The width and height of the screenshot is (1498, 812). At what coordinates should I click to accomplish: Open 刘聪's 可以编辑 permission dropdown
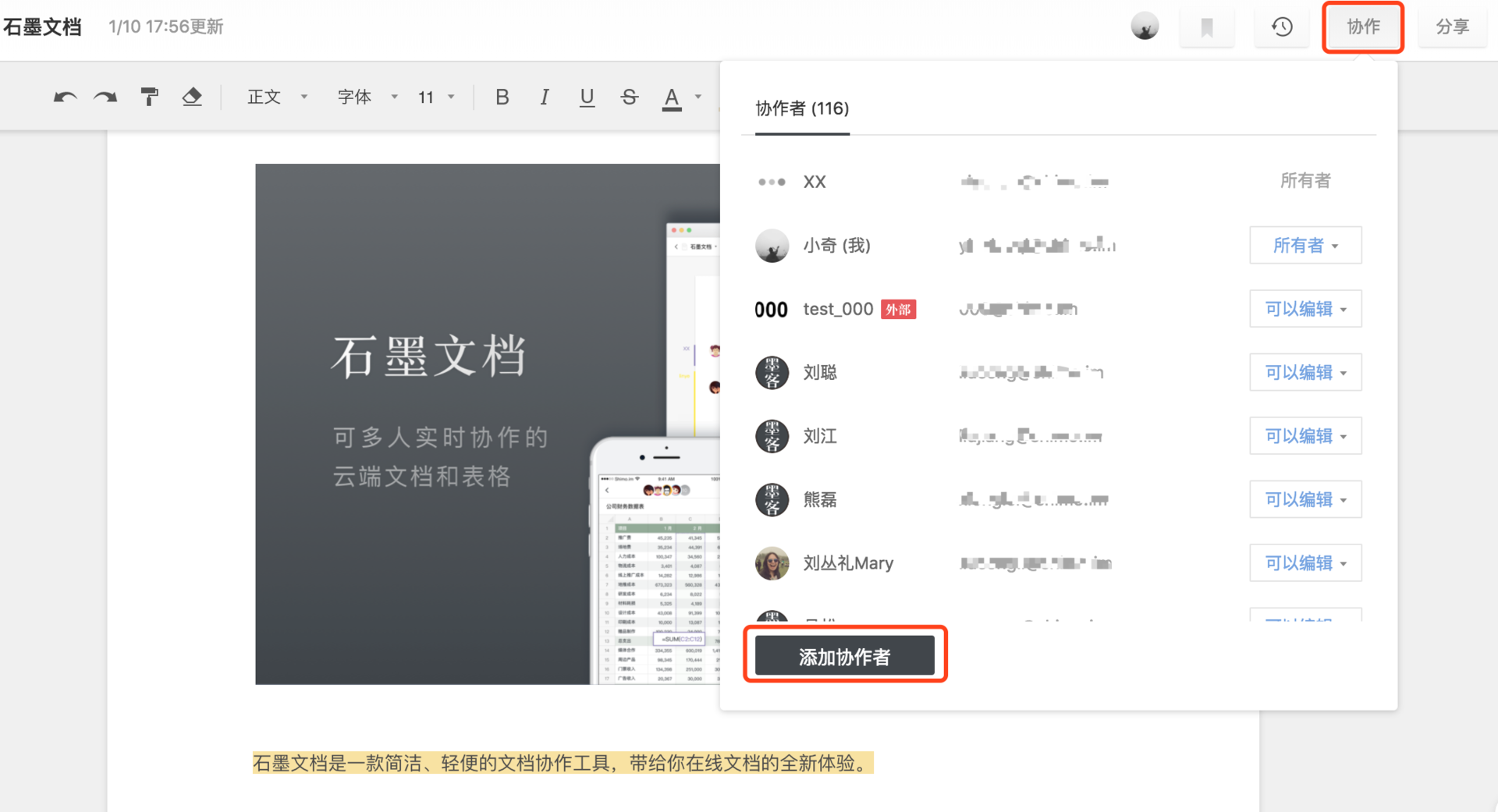pyautogui.click(x=1305, y=373)
